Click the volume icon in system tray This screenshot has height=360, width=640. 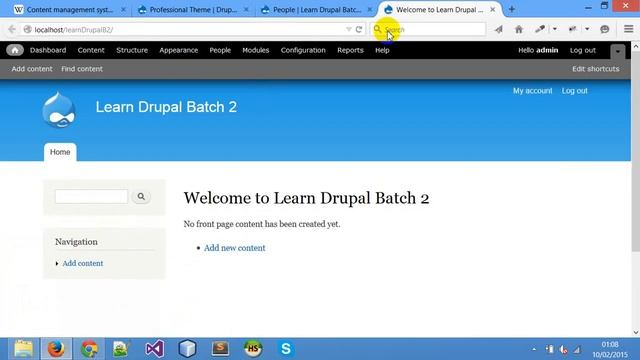tap(563, 349)
